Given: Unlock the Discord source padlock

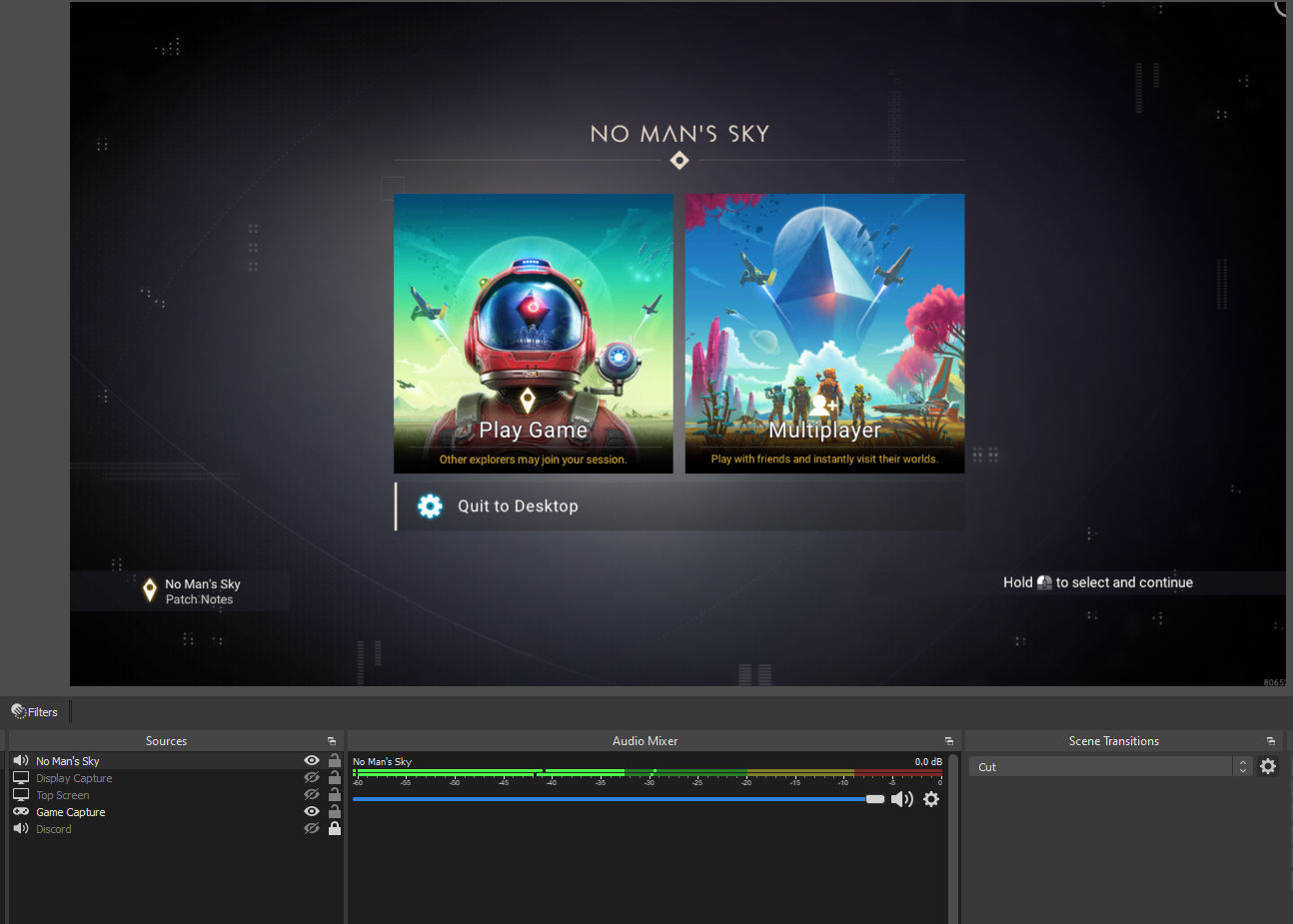Looking at the screenshot, I should click(x=335, y=828).
